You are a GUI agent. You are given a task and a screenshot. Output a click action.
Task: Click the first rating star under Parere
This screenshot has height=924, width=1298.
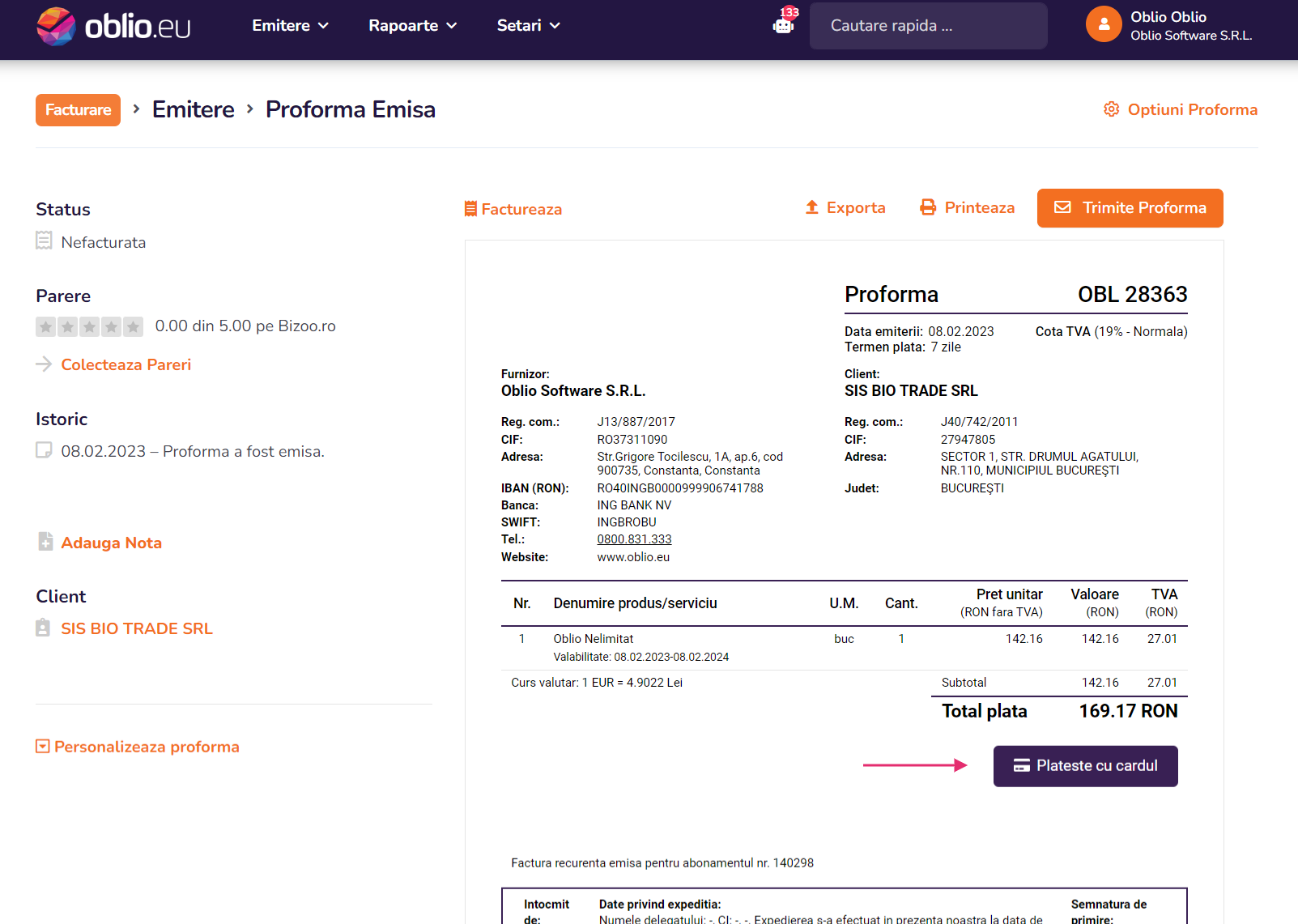tap(46, 326)
